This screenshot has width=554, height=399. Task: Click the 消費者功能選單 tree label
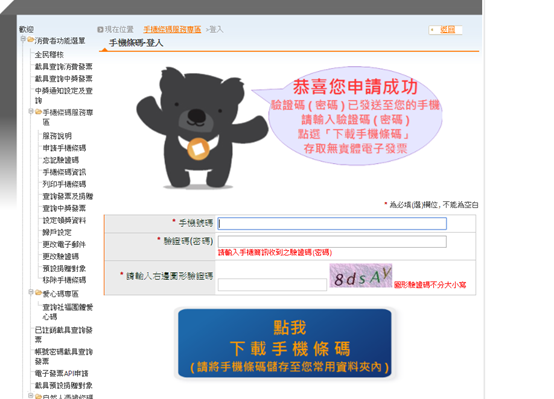click(x=60, y=41)
